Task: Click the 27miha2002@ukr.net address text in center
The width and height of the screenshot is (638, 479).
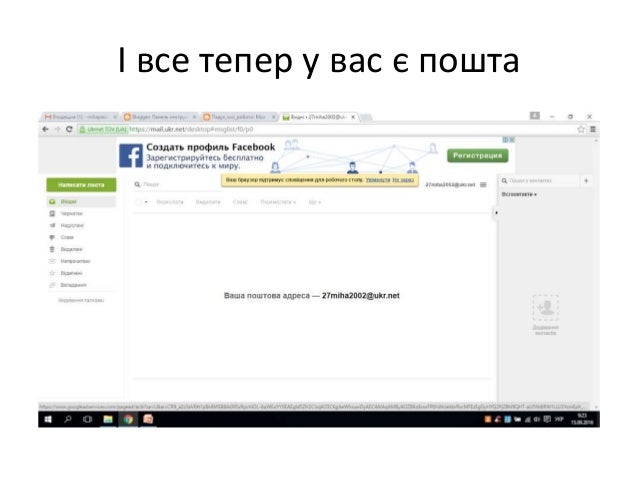Action: click(361, 296)
